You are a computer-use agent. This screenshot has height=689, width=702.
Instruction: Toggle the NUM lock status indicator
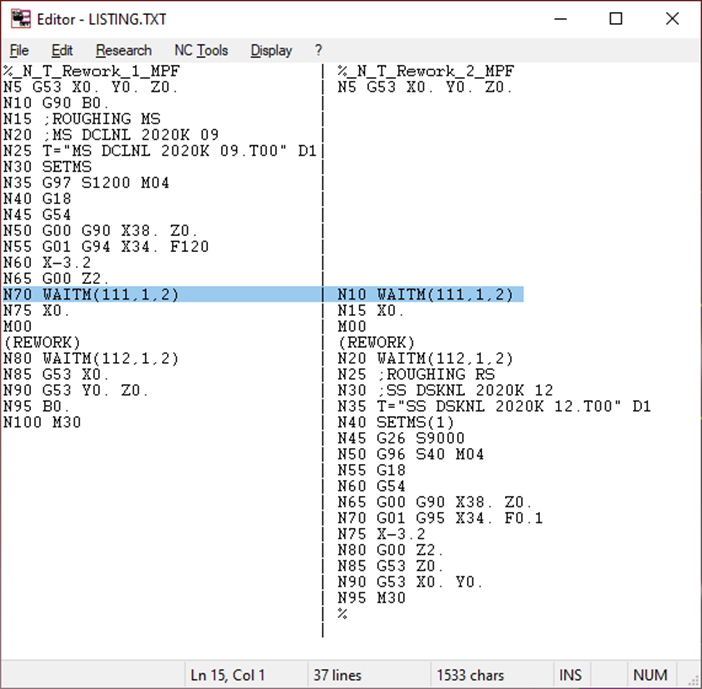(650, 675)
